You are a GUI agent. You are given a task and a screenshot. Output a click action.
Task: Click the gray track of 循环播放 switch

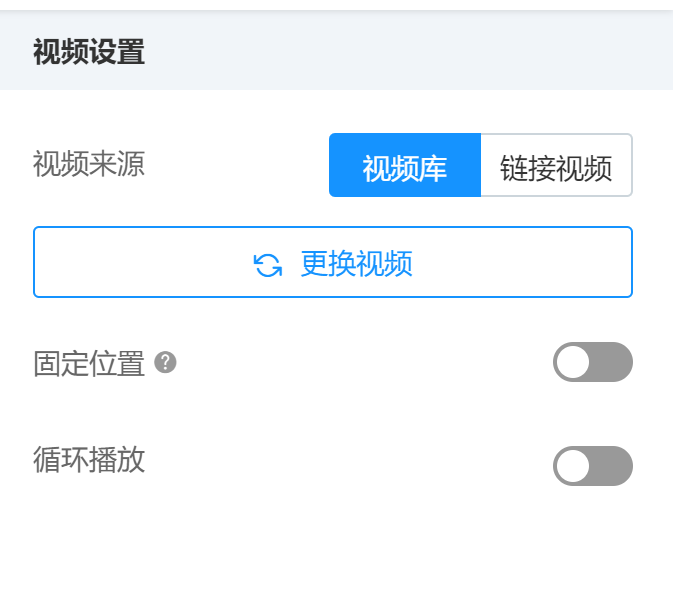[x=610, y=466]
